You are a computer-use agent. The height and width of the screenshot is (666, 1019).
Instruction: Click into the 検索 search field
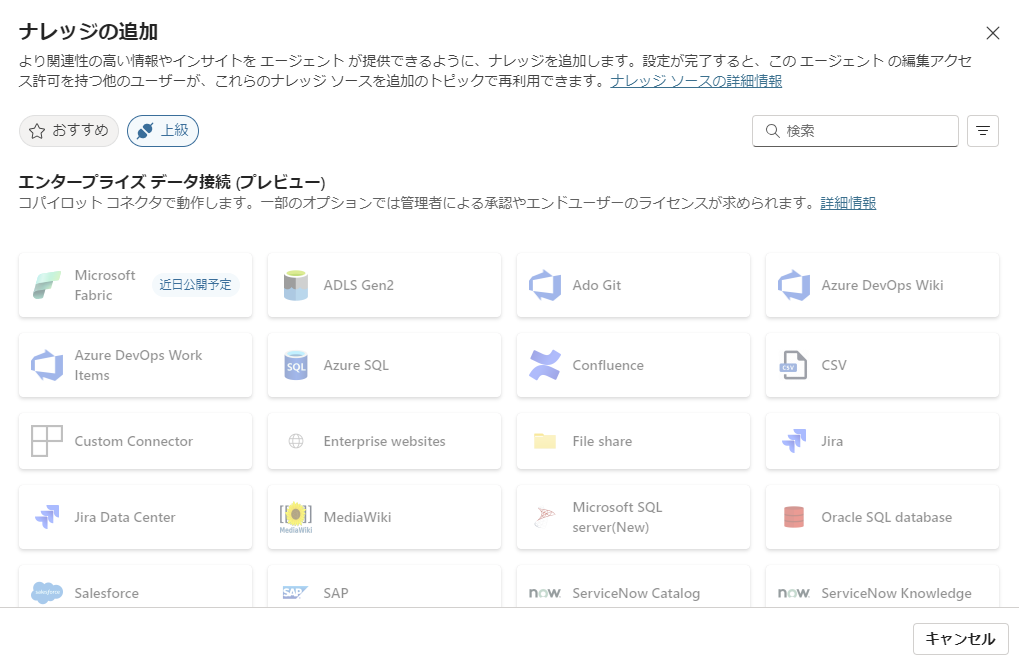[x=855, y=131]
